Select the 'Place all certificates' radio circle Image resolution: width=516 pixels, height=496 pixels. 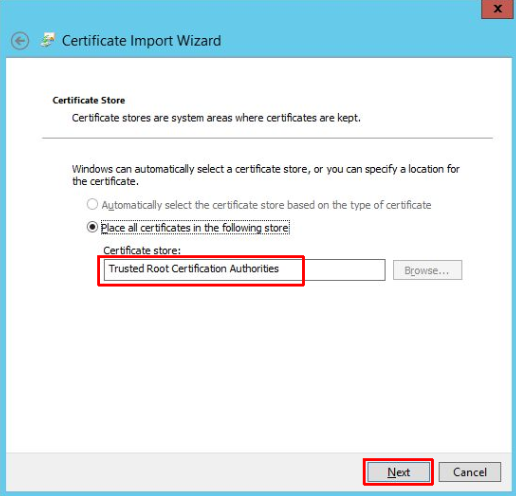pos(92,227)
